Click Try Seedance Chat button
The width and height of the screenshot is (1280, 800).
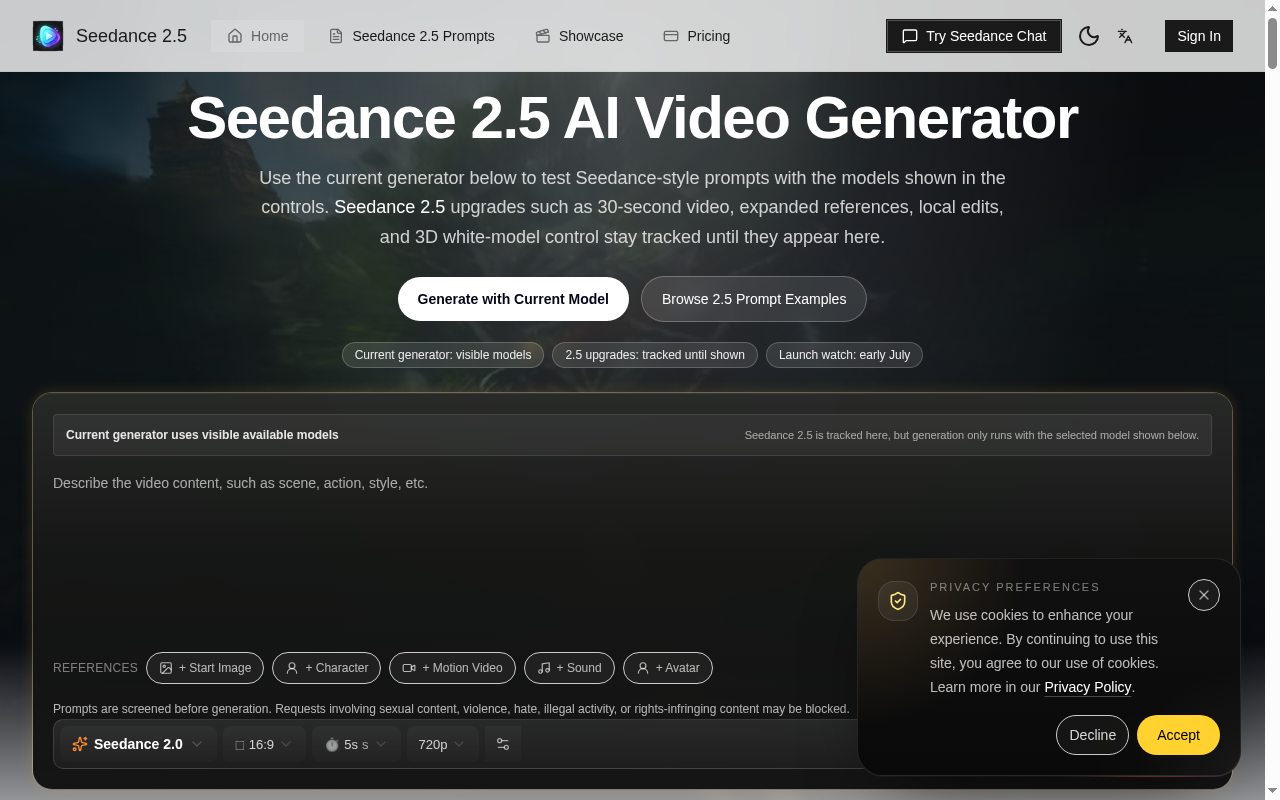974,36
